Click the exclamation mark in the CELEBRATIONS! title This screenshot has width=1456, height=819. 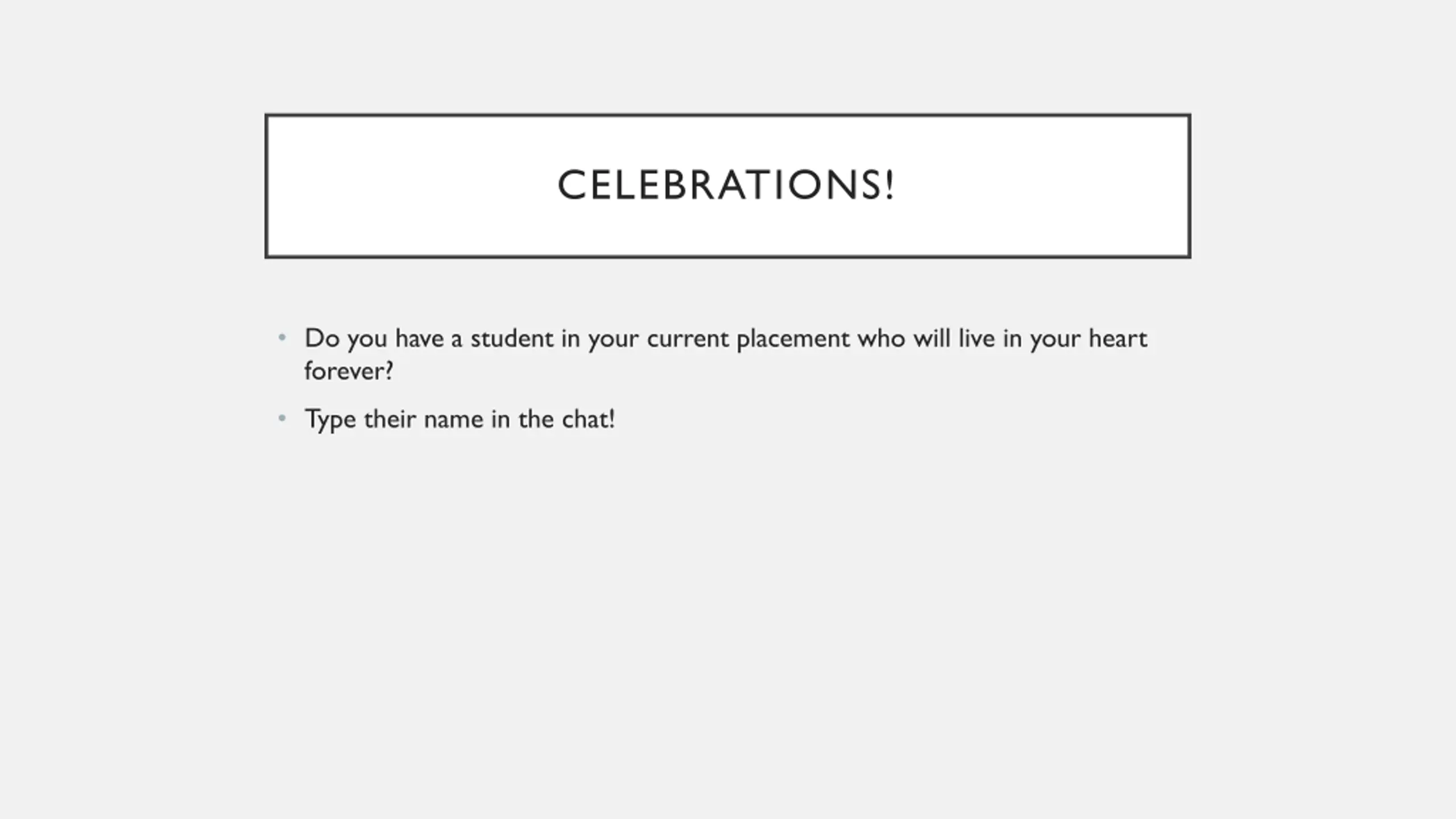coord(890,185)
